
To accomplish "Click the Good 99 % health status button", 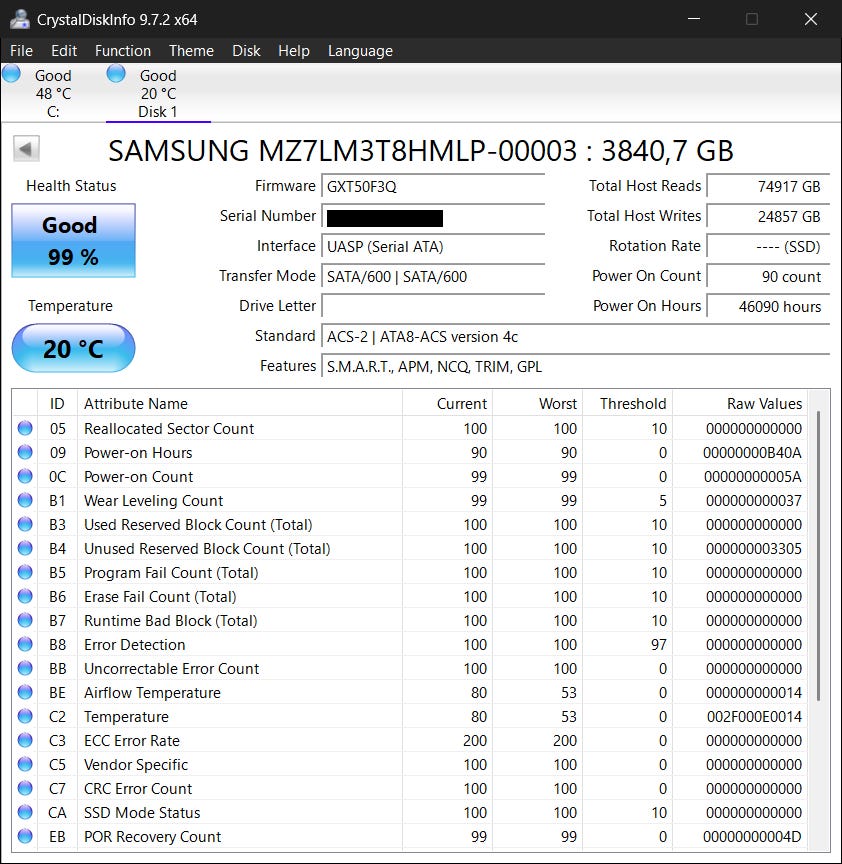I will pyautogui.click(x=73, y=241).
